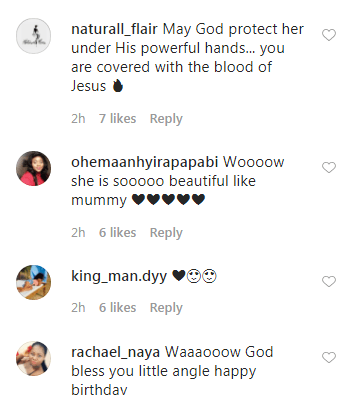Viewport: 362px width, 397px height.
Task: View 6 likes on ohemaanhyirapapabi comment
Action: [x=117, y=233]
